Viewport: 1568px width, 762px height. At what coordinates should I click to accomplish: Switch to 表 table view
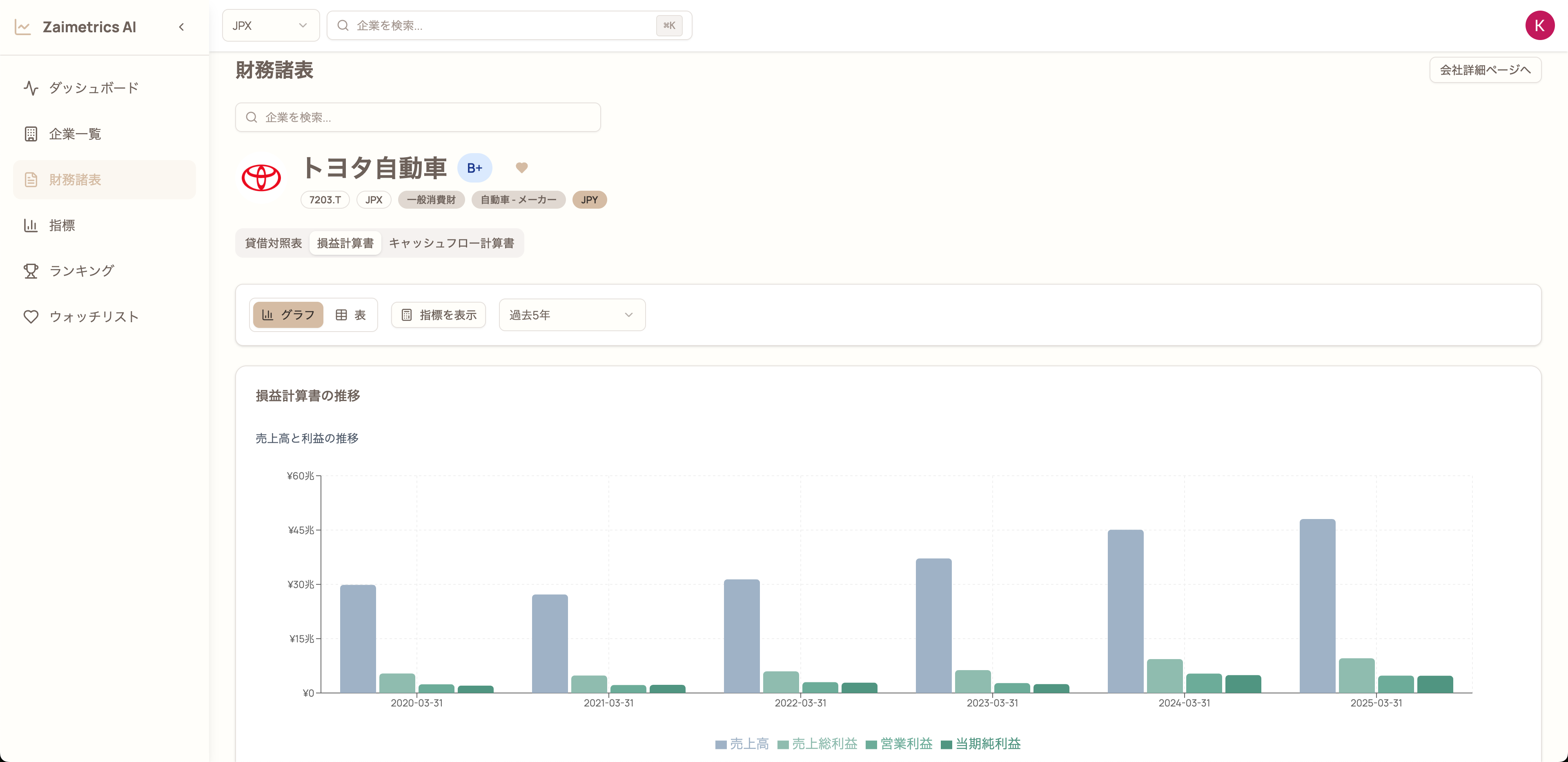tap(351, 315)
